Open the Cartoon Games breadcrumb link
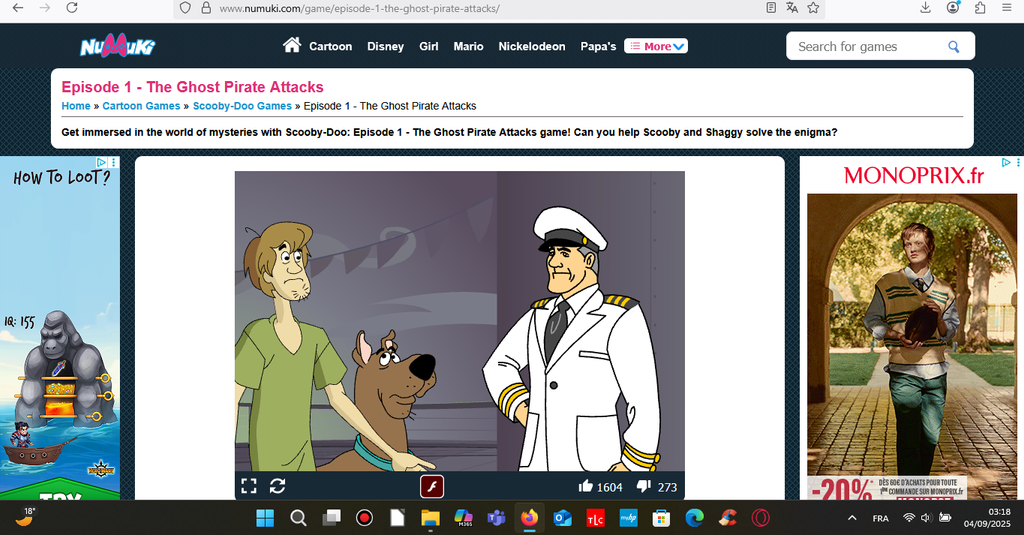Viewport: 1024px width, 535px height. coord(141,106)
